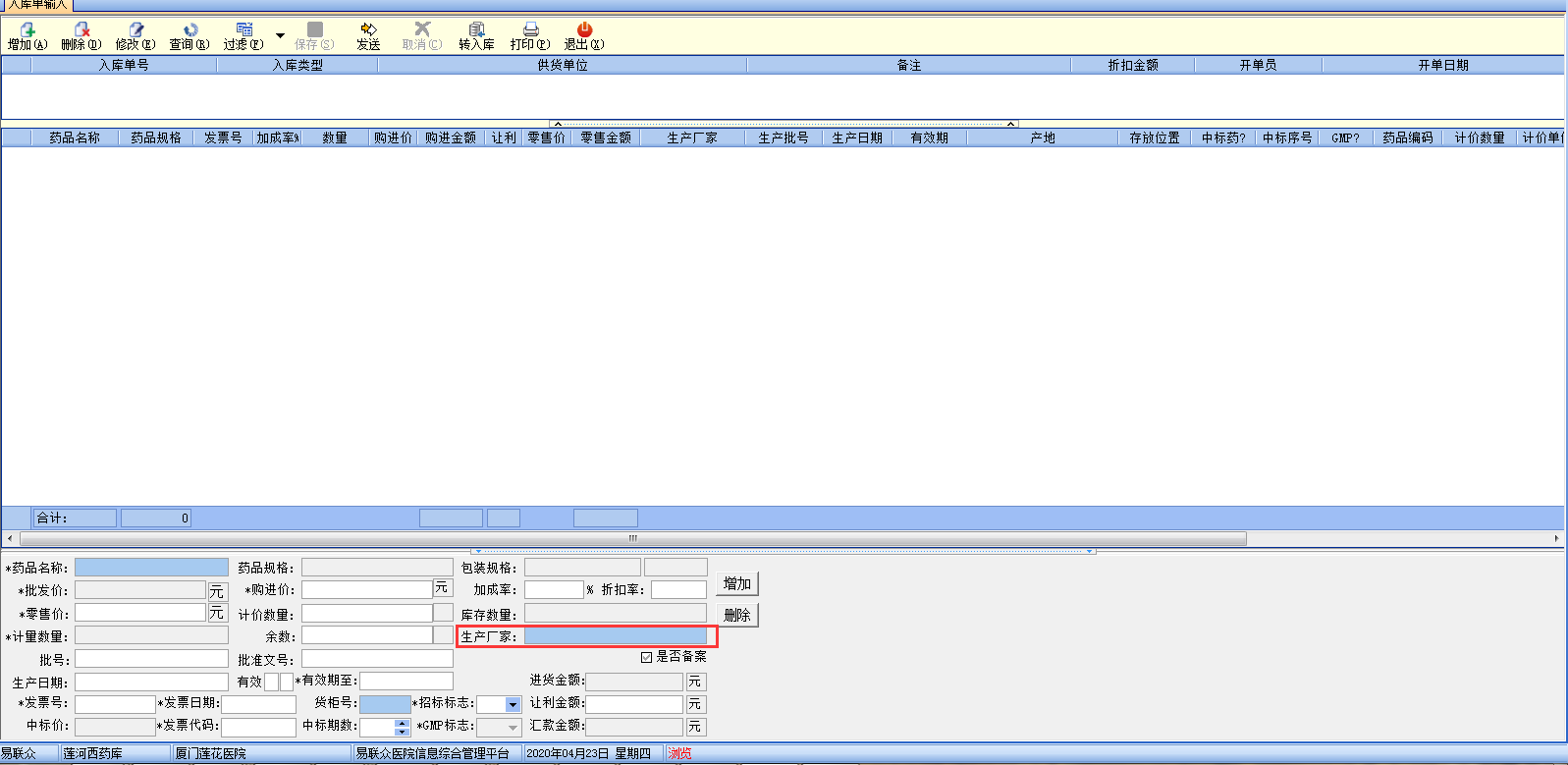Click the 元 button beside 批发价
Image resolution: width=1568 pixels, height=765 pixels.
217,591
